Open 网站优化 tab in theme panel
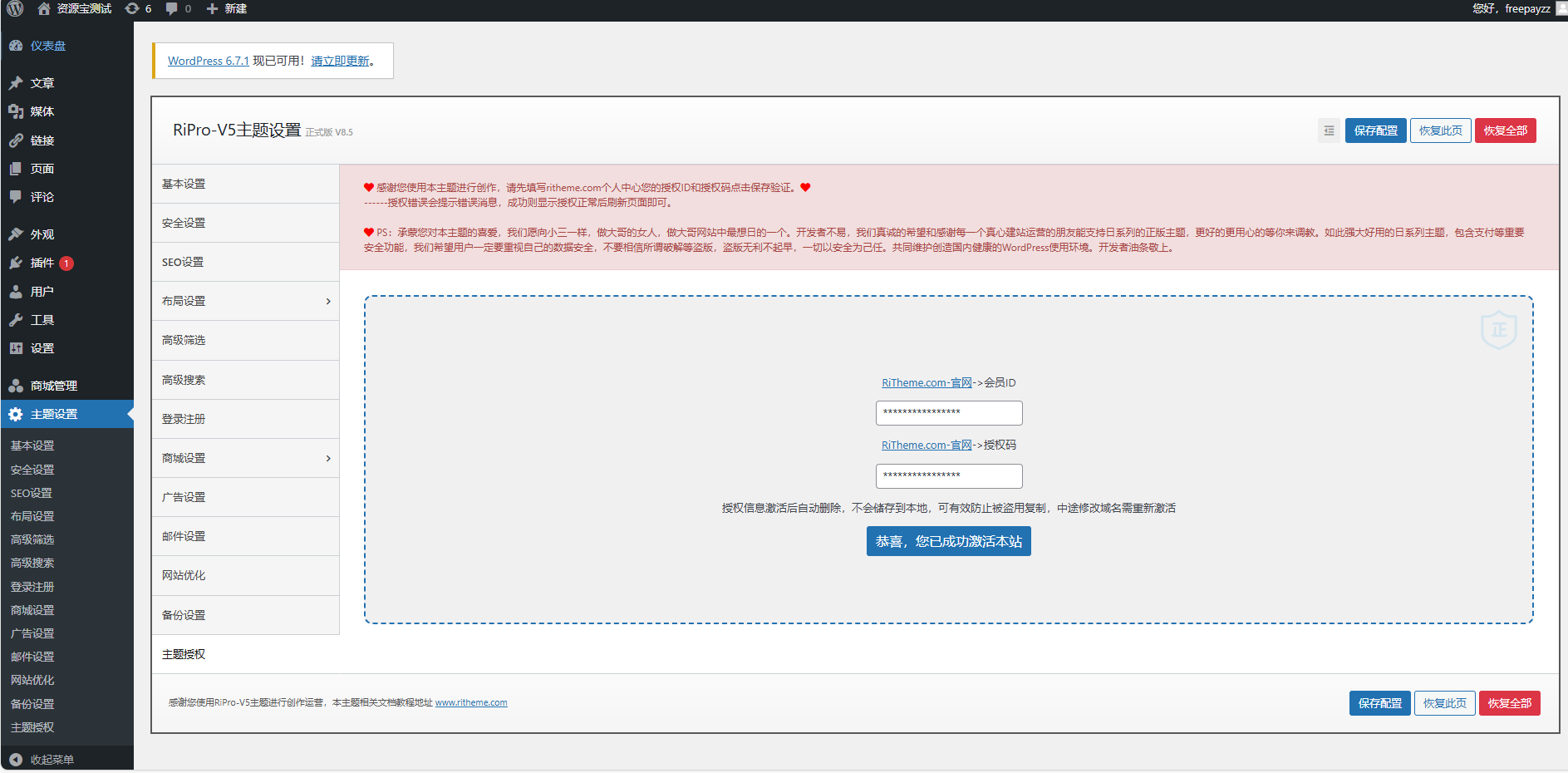 [245, 575]
